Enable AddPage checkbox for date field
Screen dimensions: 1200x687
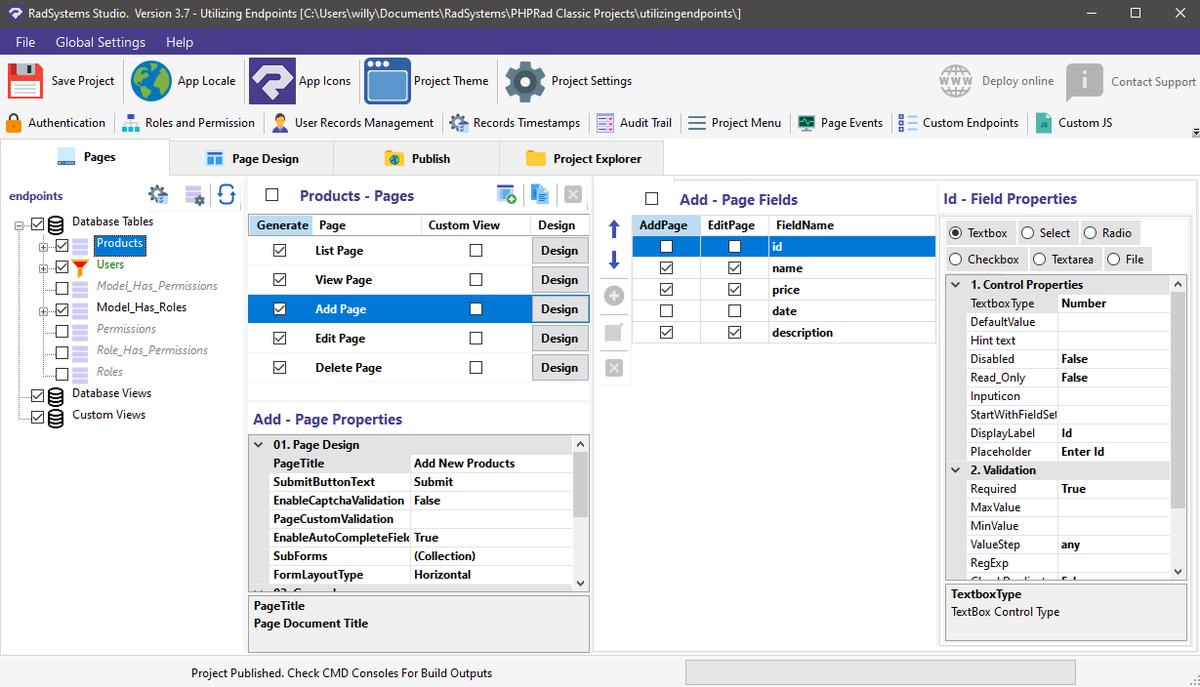point(666,311)
